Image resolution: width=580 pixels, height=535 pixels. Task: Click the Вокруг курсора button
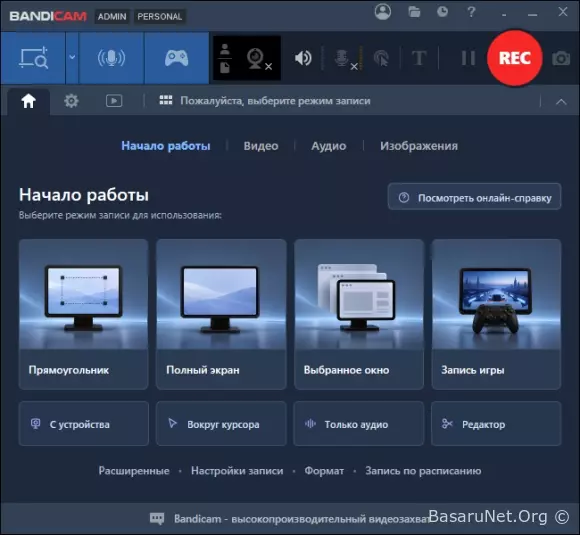pos(221,424)
